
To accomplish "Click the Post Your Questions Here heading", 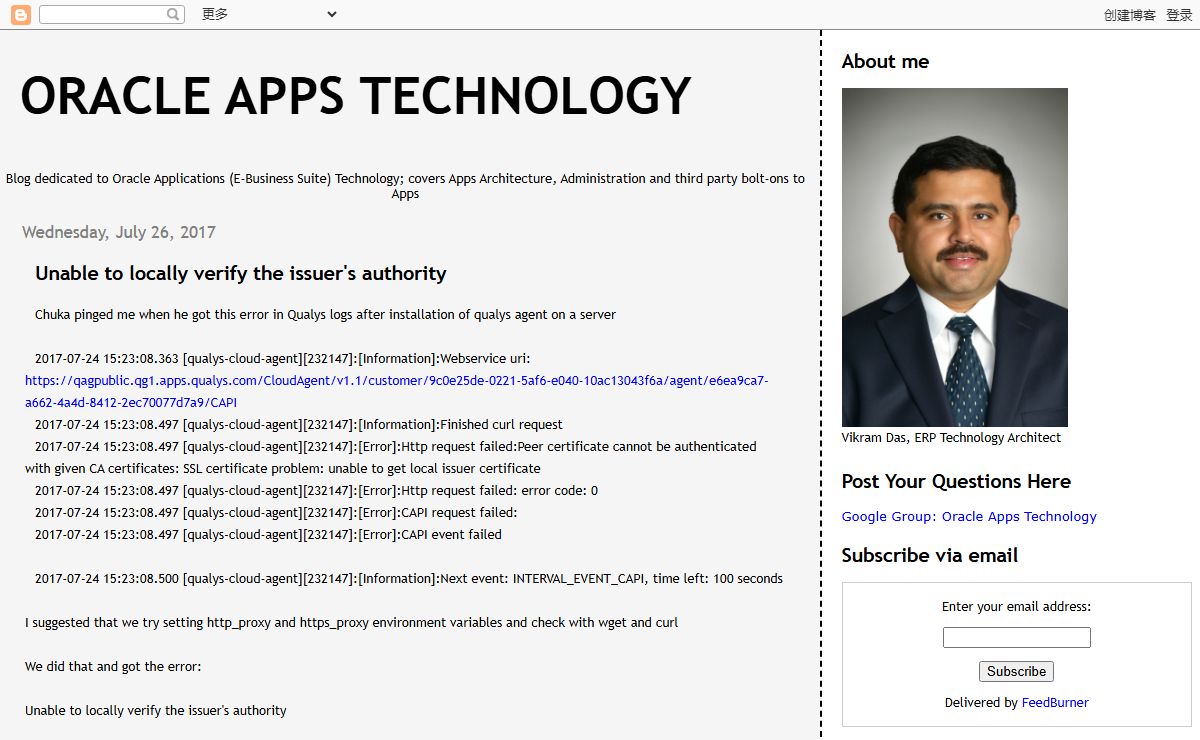I will pyautogui.click(x=956, y=481).
